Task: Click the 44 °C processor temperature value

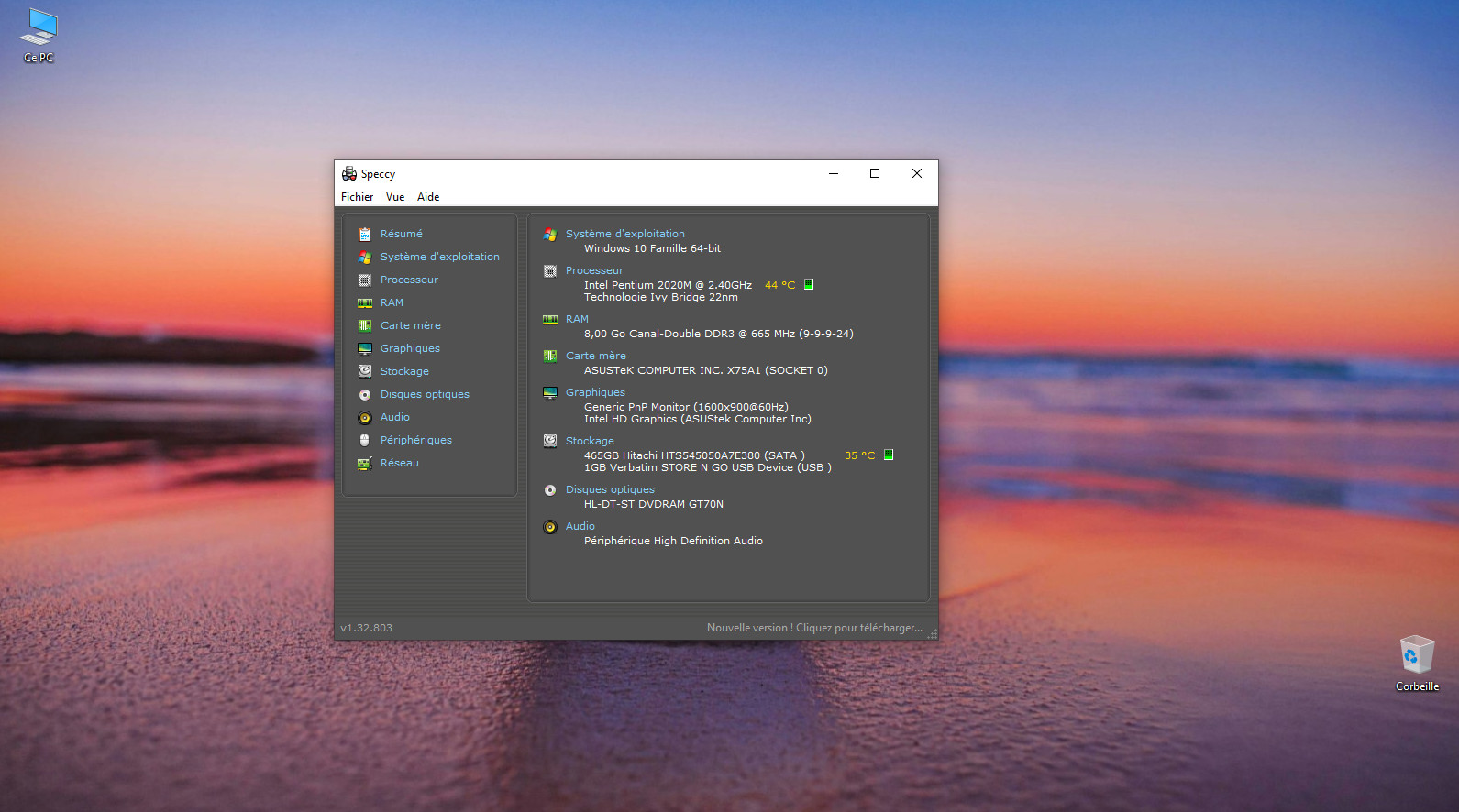Action: 780,285
